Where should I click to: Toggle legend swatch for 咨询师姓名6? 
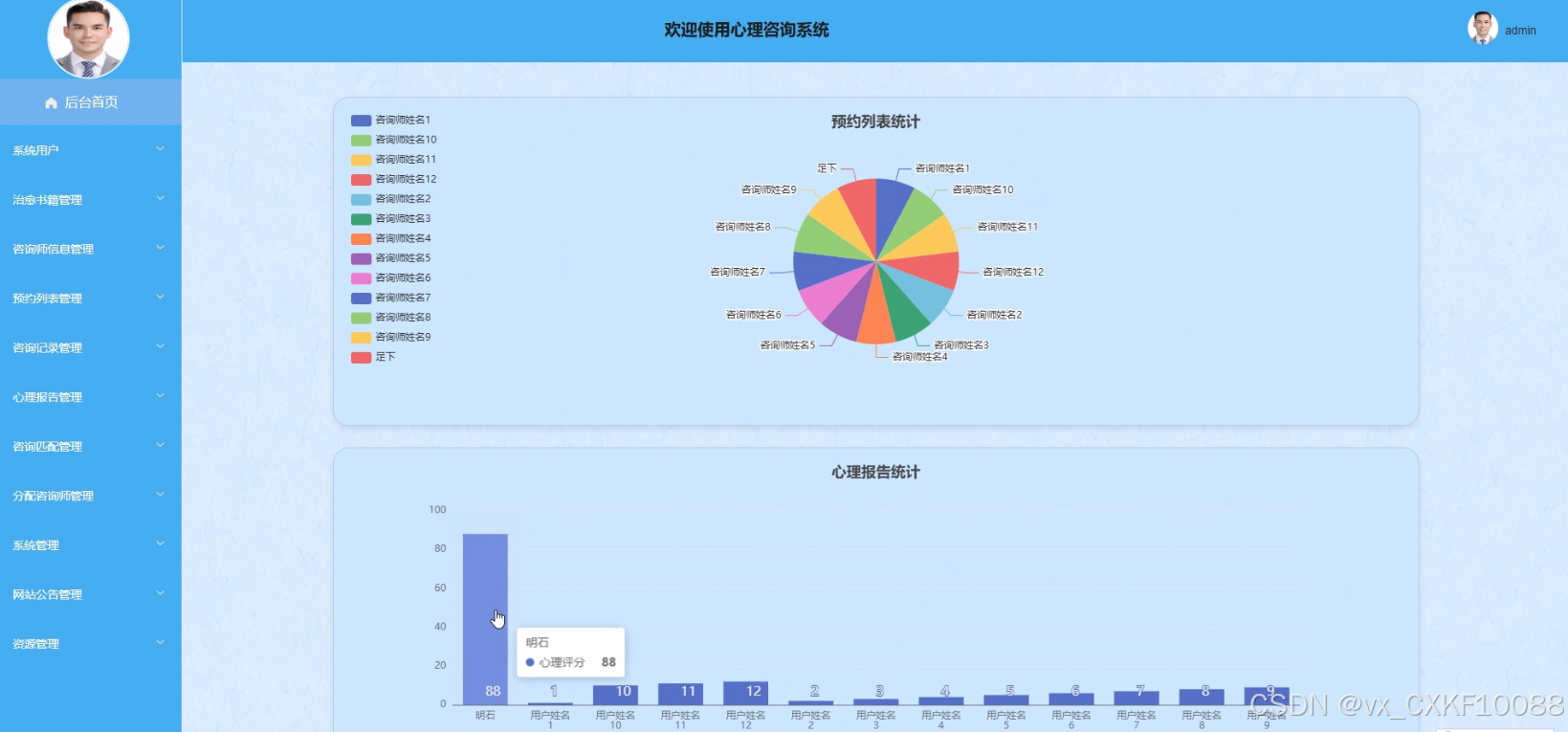[361, 278]
